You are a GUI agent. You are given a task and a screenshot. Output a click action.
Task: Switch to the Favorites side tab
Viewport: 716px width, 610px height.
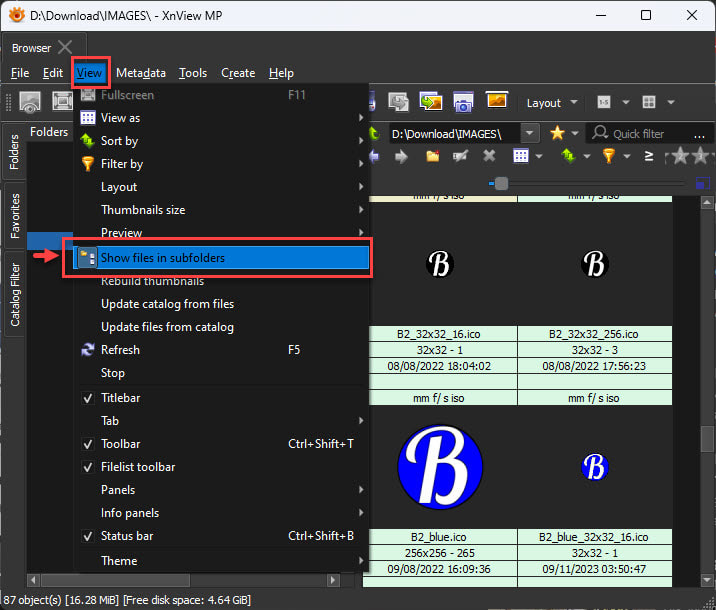[x=15, y=216]
